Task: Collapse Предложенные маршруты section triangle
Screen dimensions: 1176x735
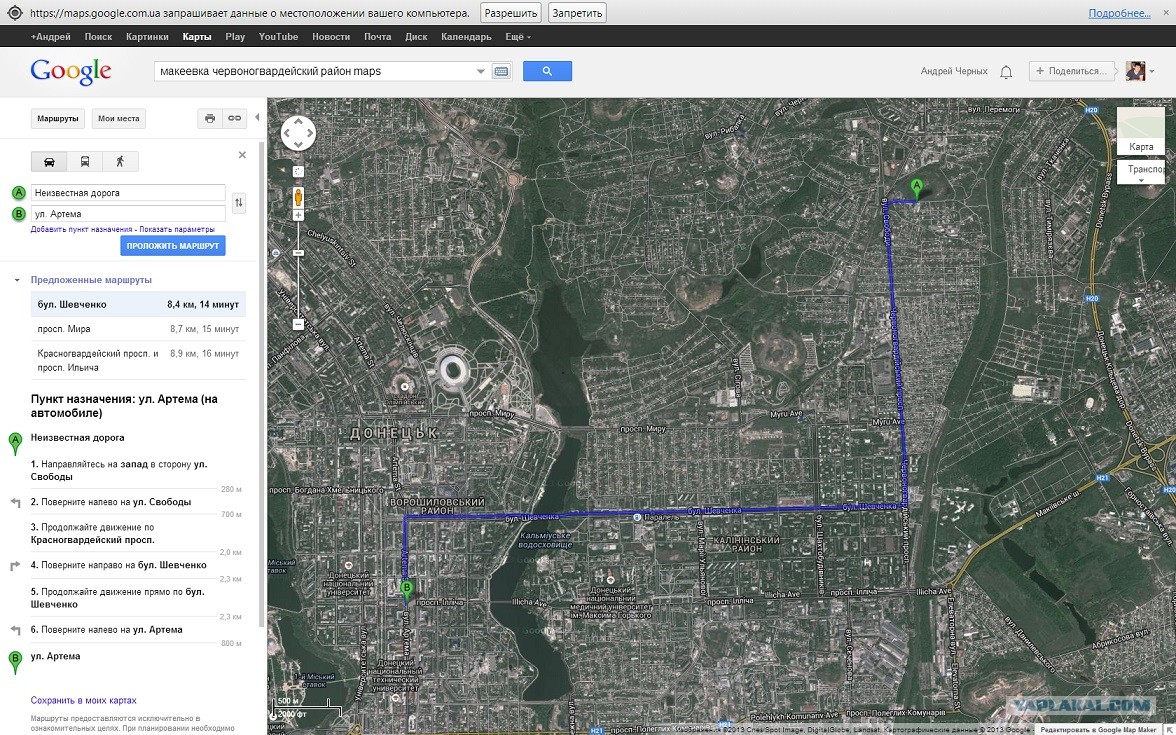Action: 17,280
